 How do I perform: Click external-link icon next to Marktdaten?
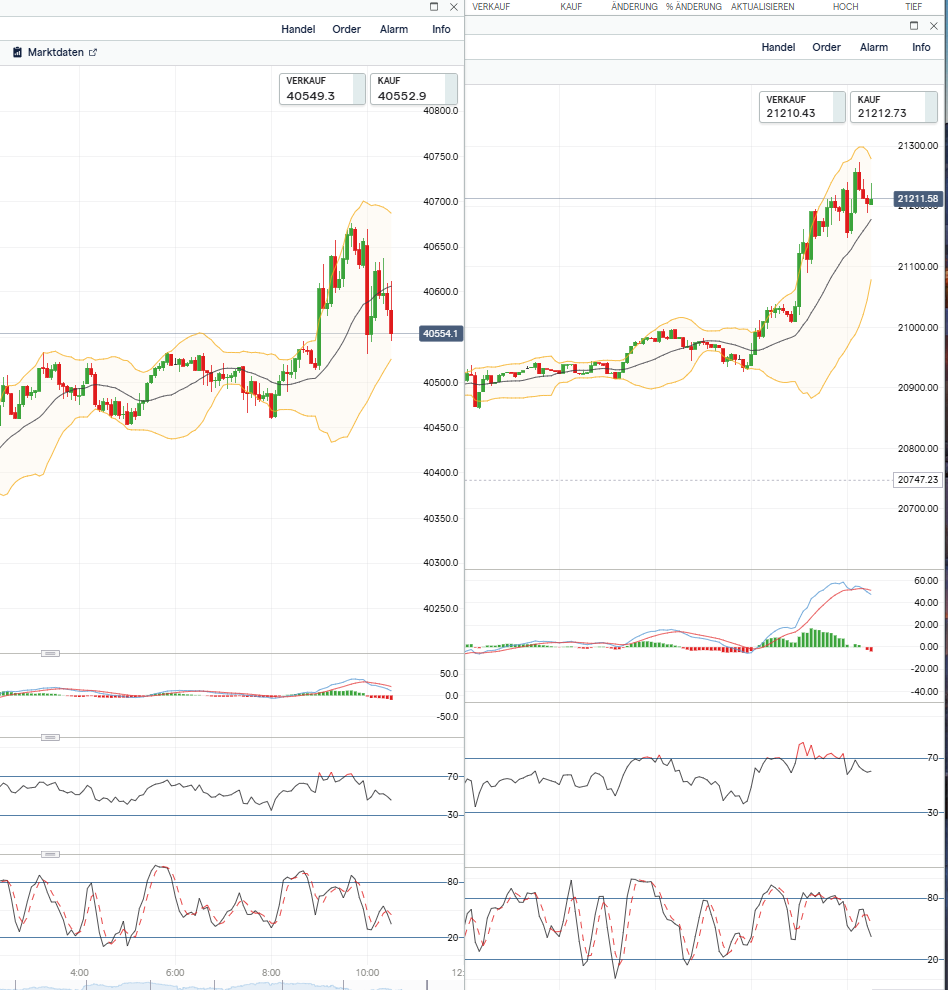93,52
